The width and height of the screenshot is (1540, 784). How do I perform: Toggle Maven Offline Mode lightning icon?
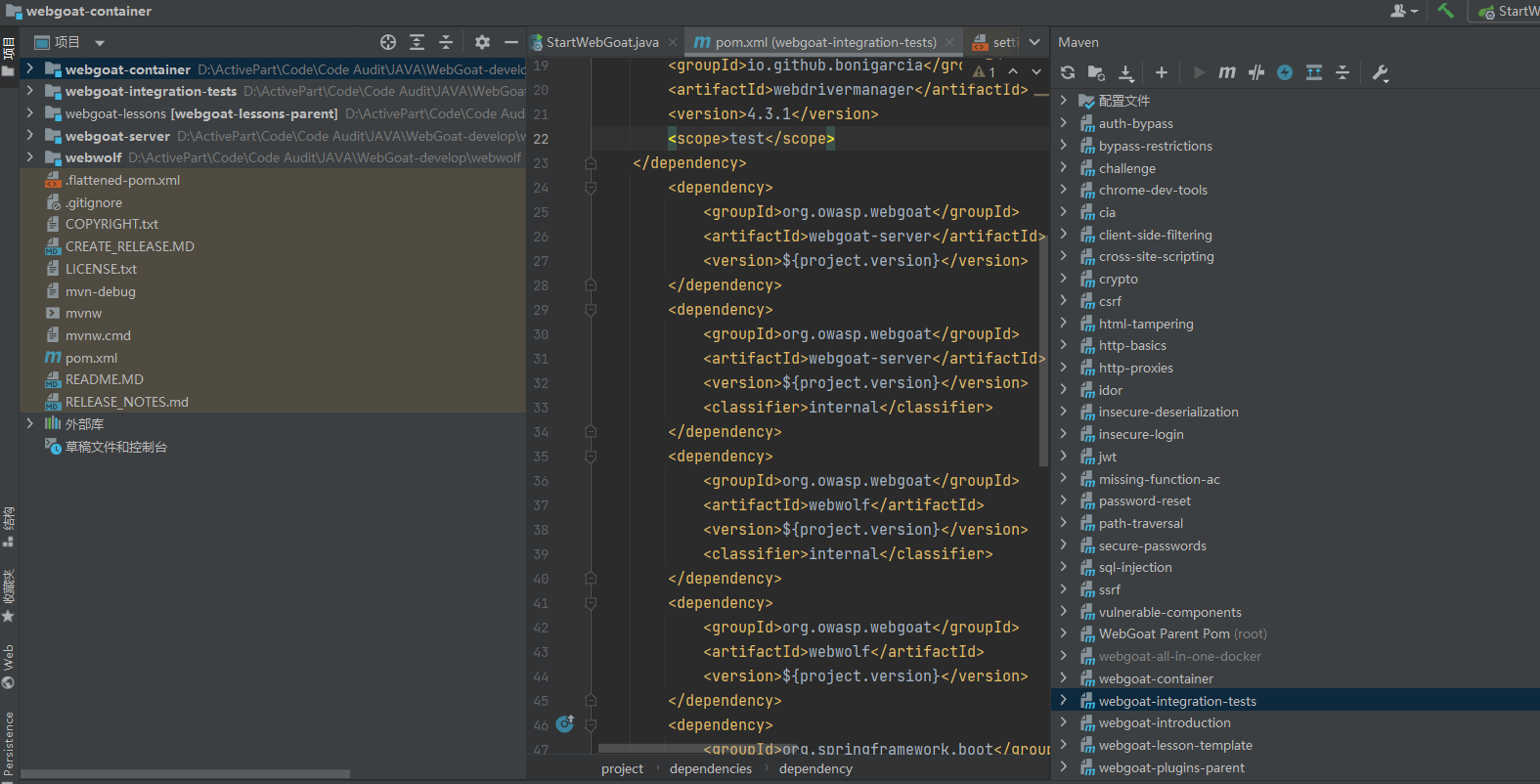tap(1285, 72)
